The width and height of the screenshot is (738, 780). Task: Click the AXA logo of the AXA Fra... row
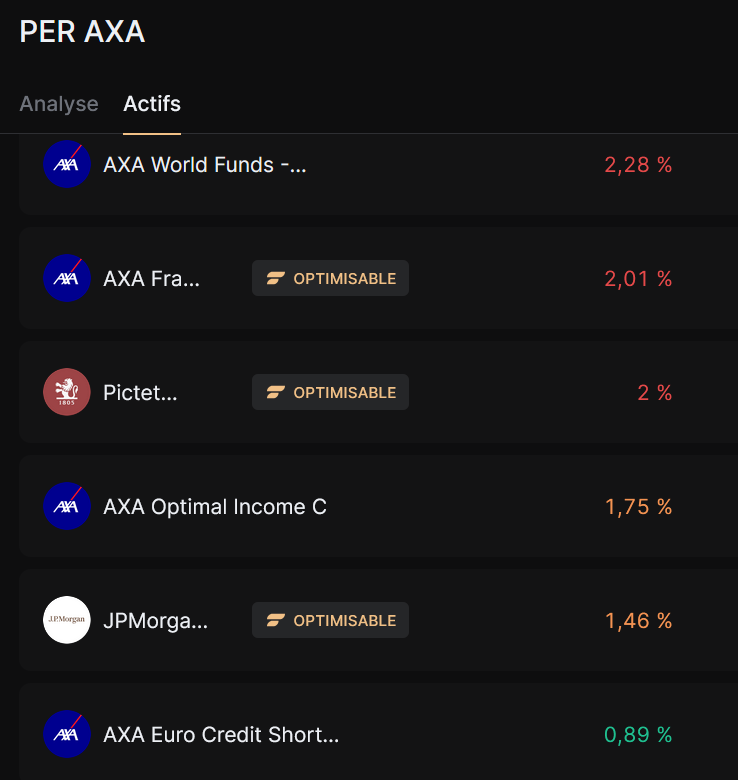67,278
